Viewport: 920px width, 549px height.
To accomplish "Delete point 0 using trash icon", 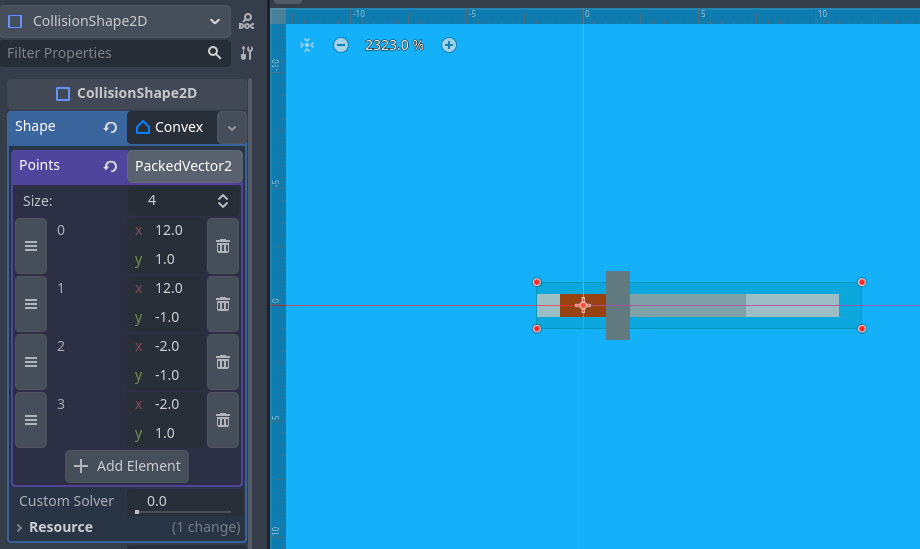I will (223, 245).
